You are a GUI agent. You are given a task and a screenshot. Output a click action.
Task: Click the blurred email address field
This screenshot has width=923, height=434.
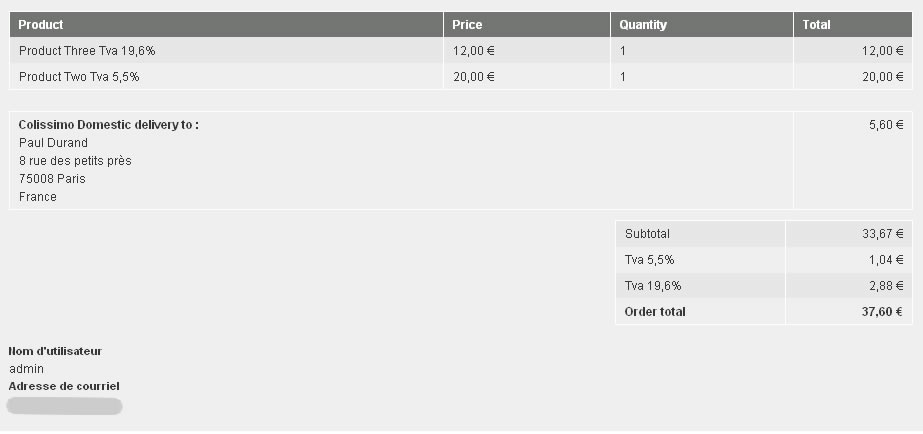click(x=64, y=406)
